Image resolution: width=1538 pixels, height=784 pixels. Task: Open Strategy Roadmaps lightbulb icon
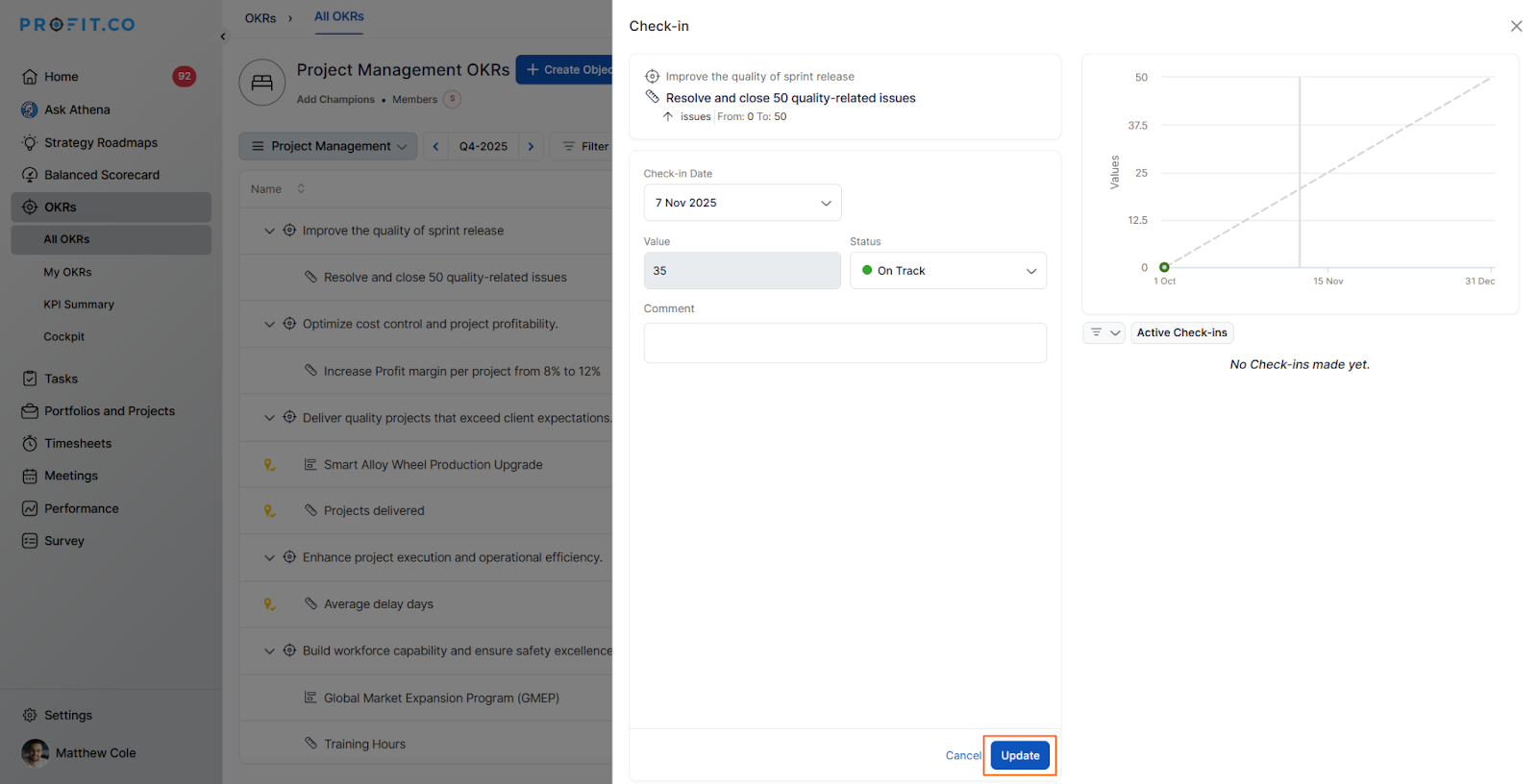30,142
